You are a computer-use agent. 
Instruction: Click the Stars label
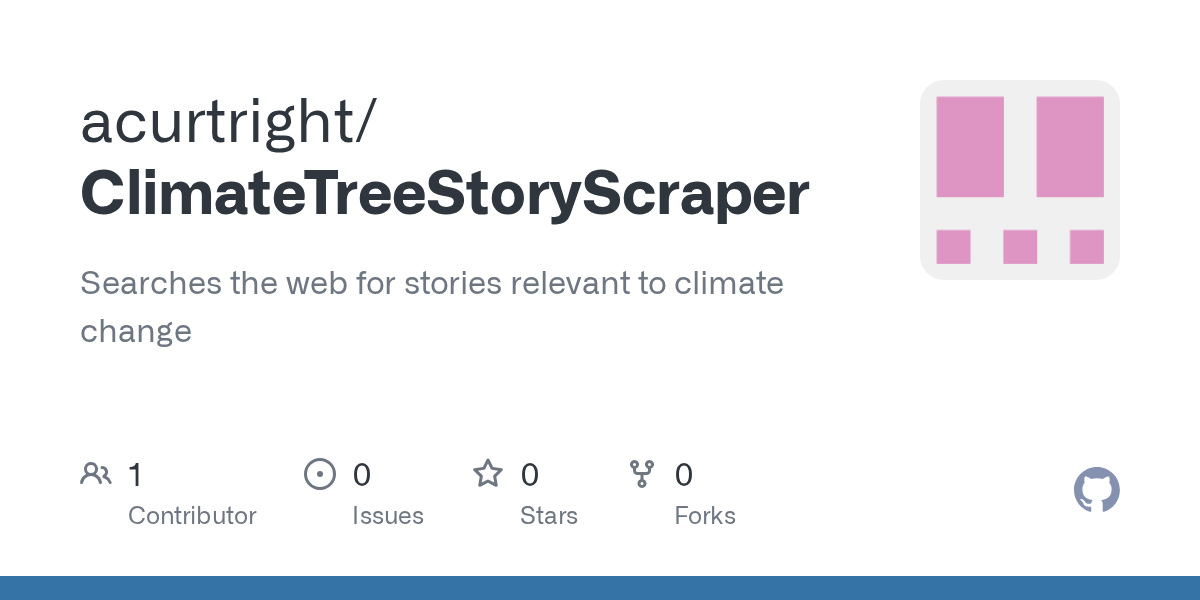[548, 516]
